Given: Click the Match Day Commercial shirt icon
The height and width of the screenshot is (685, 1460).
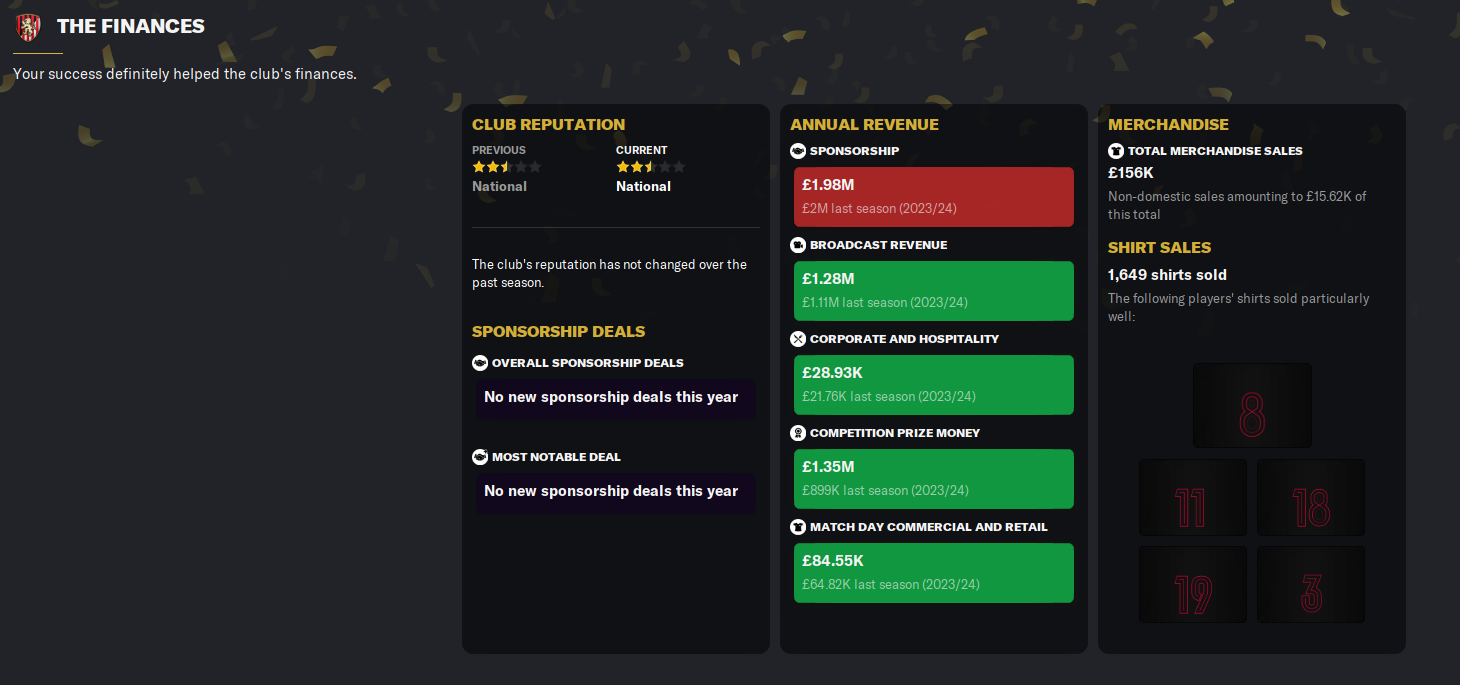Looking at the screenshot, I should click(x=798, y=527).
